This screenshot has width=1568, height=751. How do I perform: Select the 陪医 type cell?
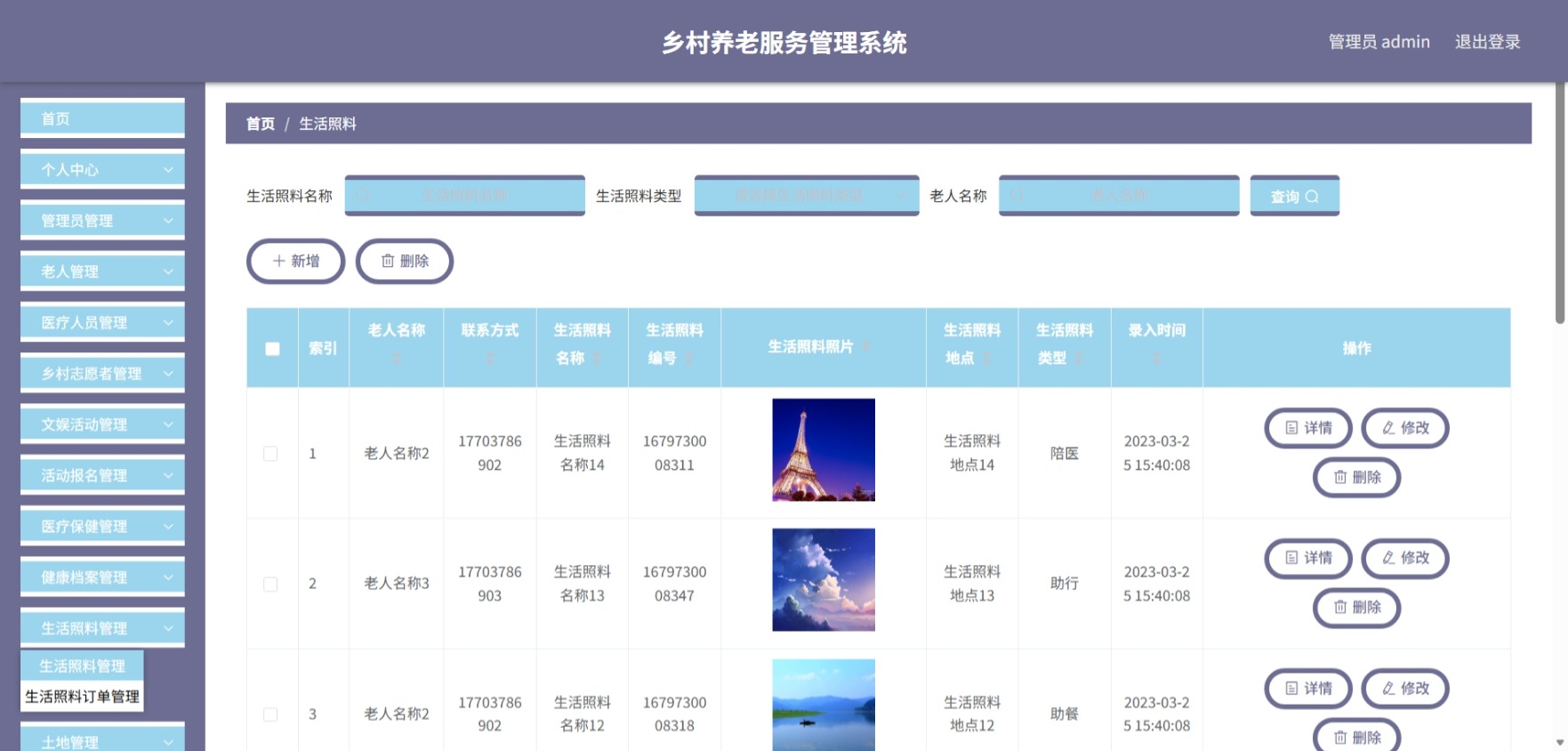tap(1065, 454)
